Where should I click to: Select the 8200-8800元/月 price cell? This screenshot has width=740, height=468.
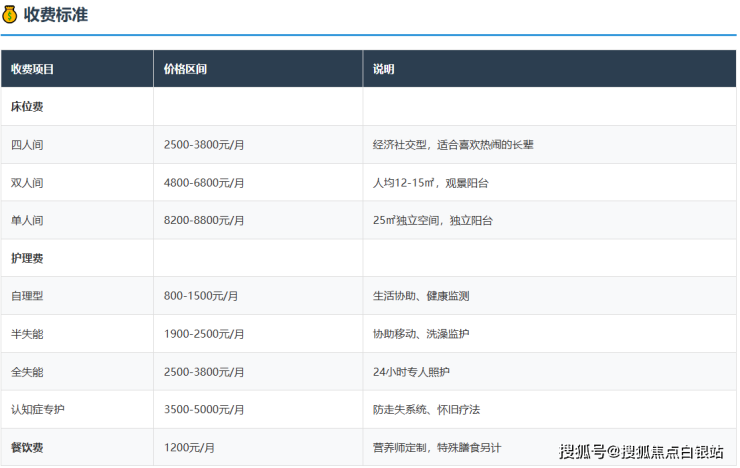(204, 220)
